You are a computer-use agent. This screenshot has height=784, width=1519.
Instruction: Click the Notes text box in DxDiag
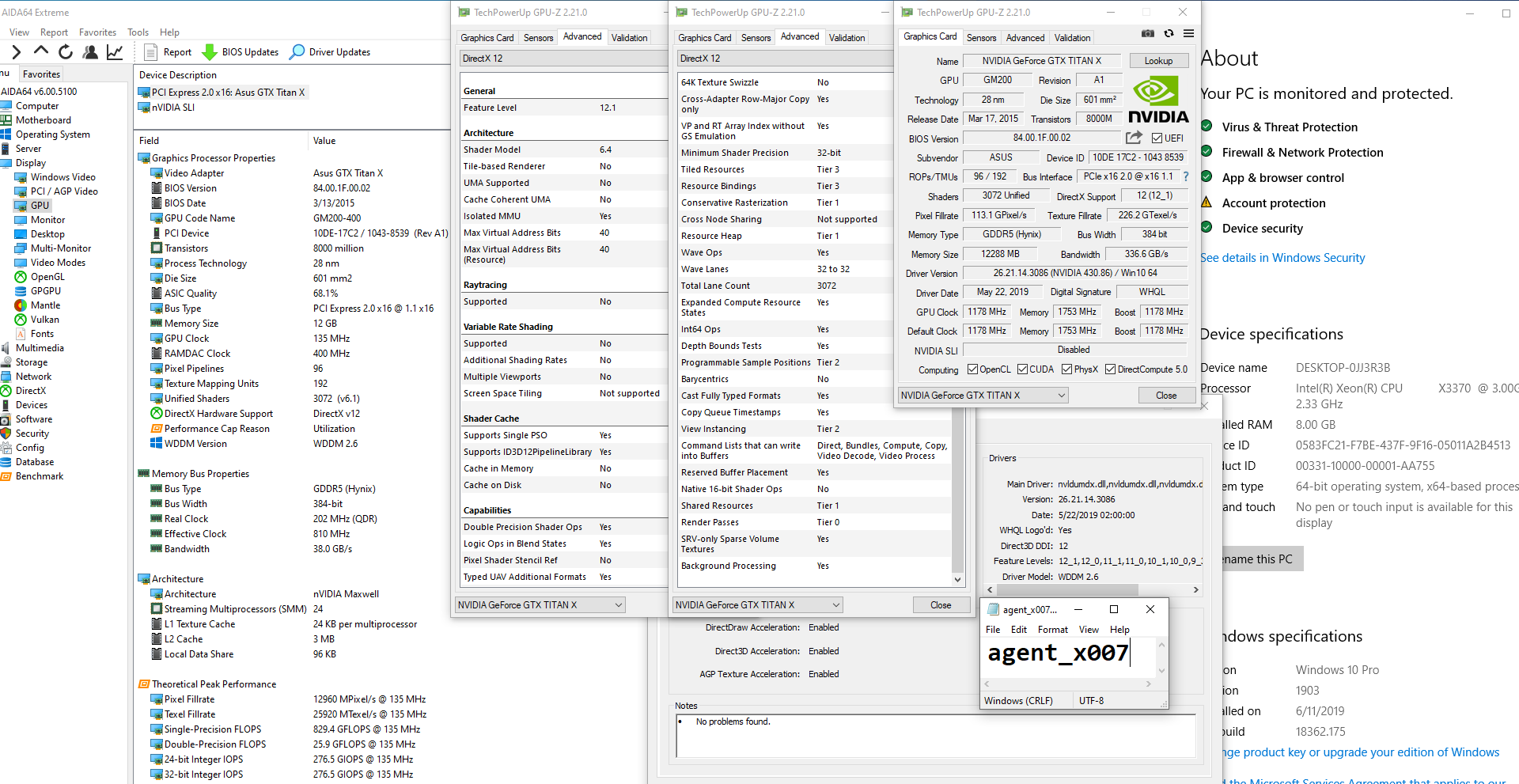click(x=935, y=736)
